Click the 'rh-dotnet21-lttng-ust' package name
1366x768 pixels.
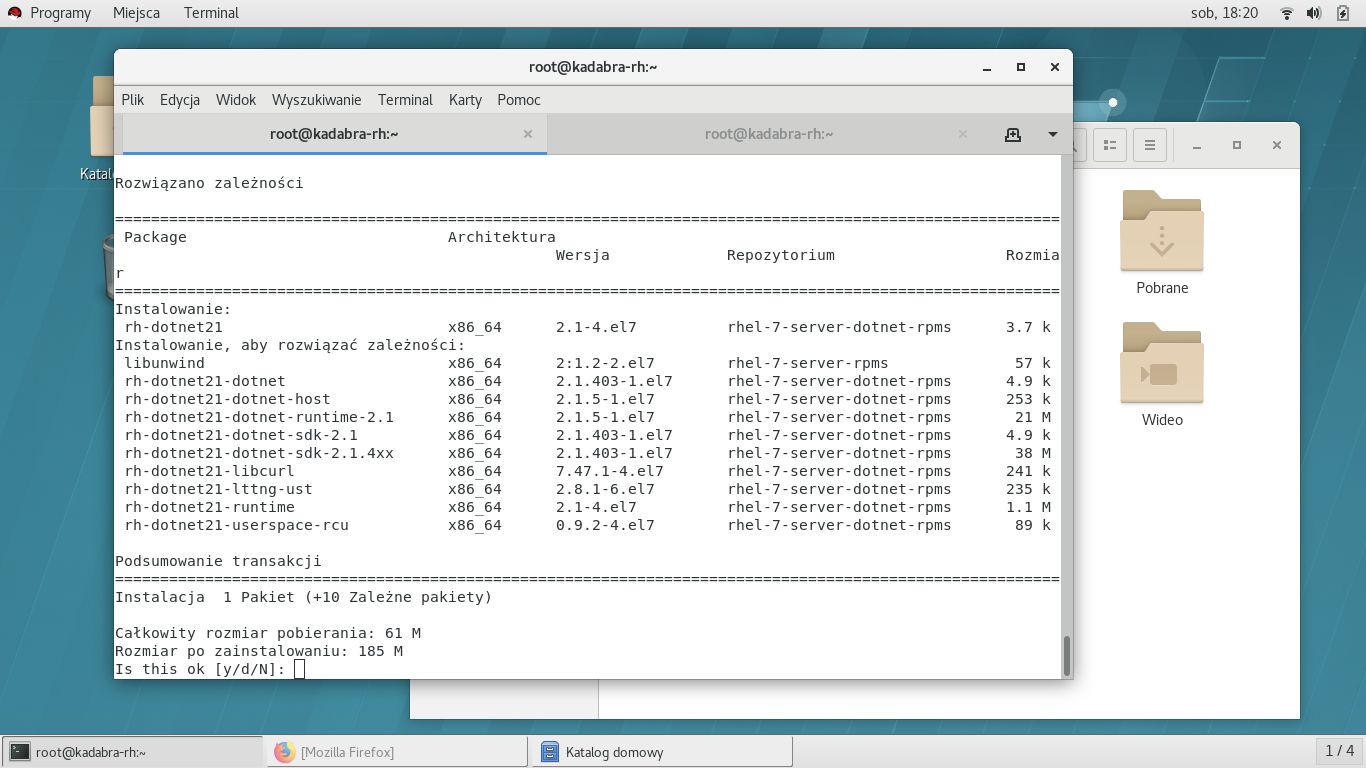click(x=218, y=489)
